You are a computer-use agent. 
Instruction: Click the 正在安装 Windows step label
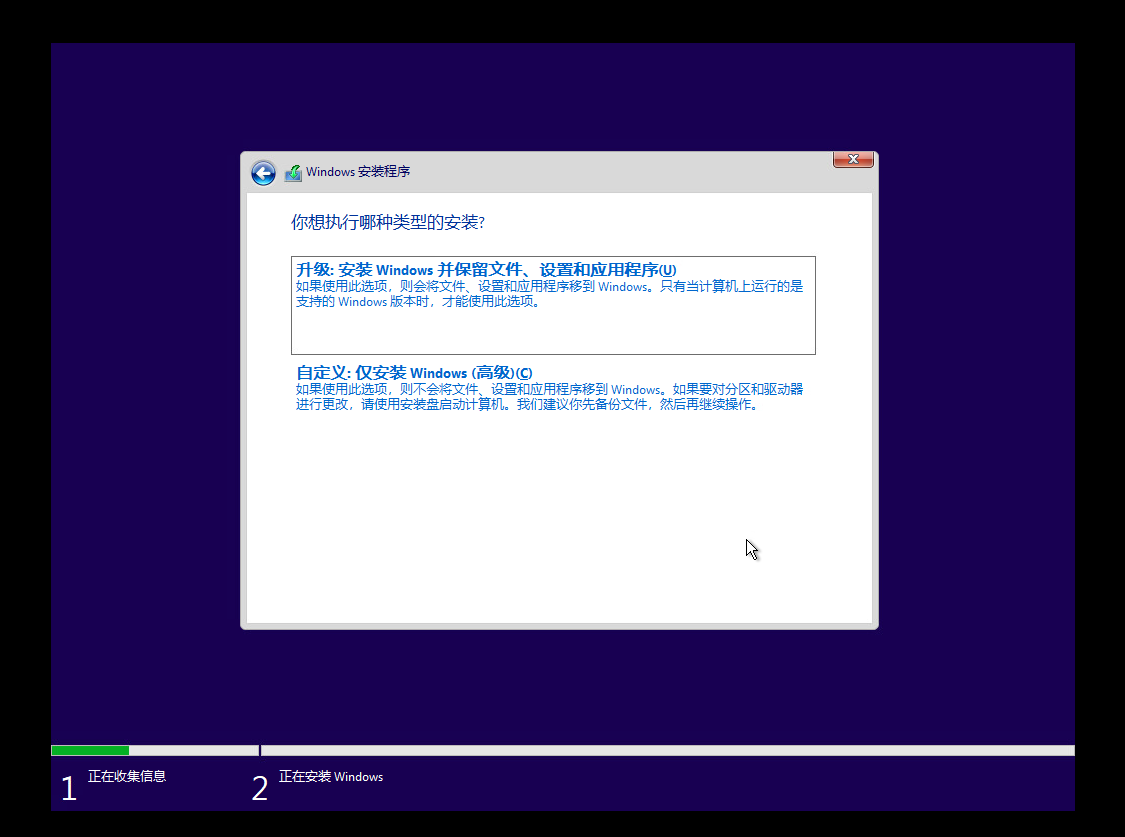click(331, 777)
